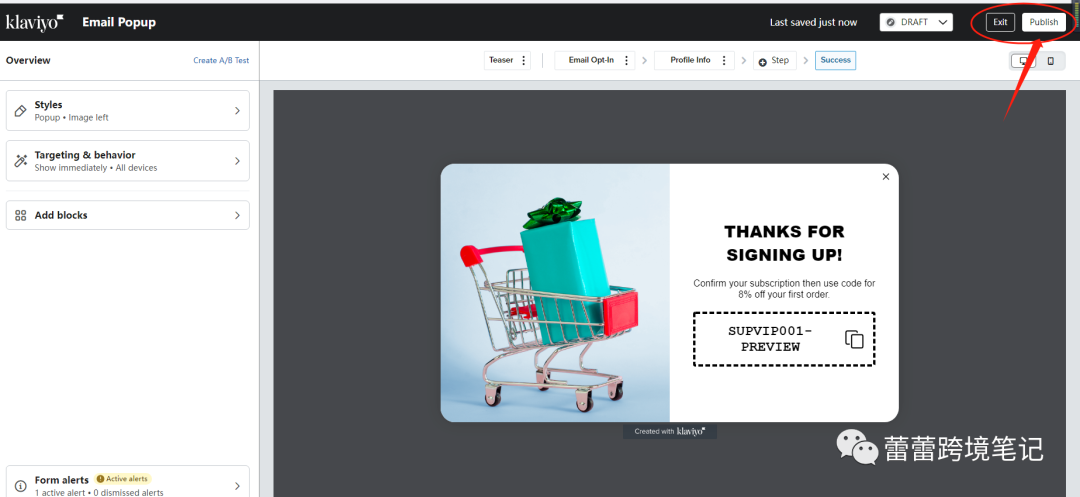This screenshot has width=1080, height=497.
Task: Open Email Opt-In three-dot menu
Action: tap(626, 61)
